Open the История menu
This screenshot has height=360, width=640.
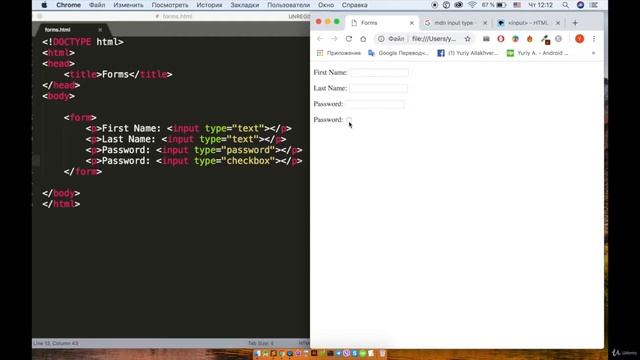pos(209,5)
